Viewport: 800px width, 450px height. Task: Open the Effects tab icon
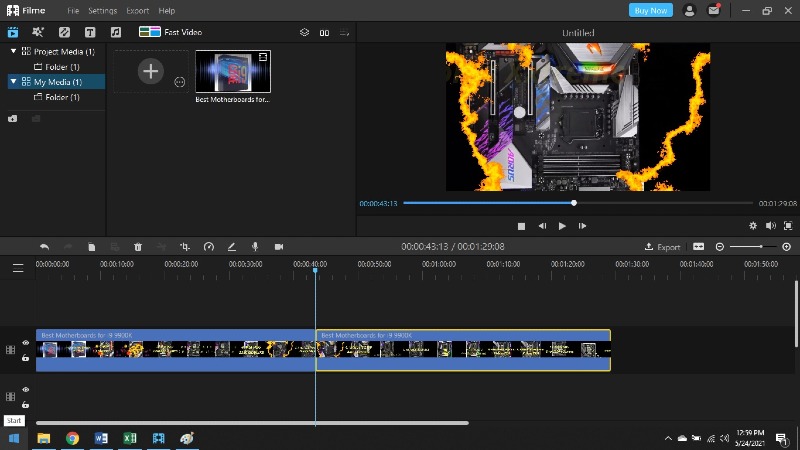(38, 32)
